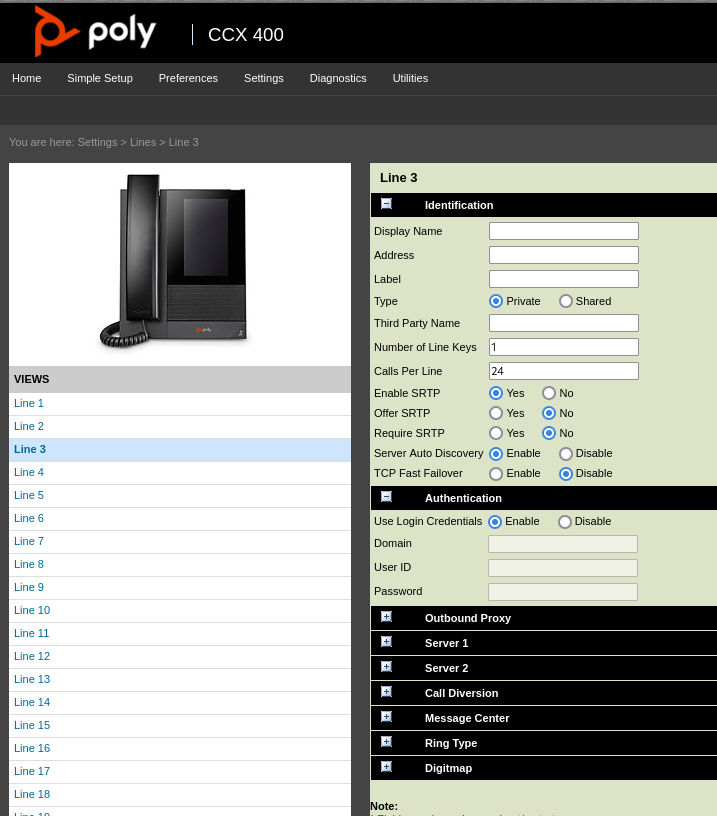Expand the Ring Type section

[x=386, y=742]
